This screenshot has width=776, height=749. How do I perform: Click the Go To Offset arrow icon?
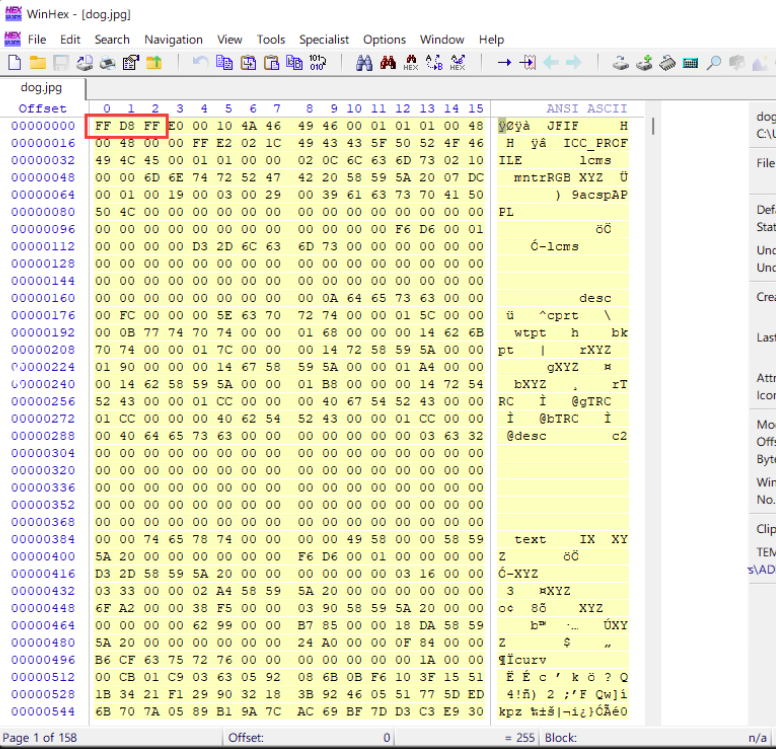click(x=504, y=63)
